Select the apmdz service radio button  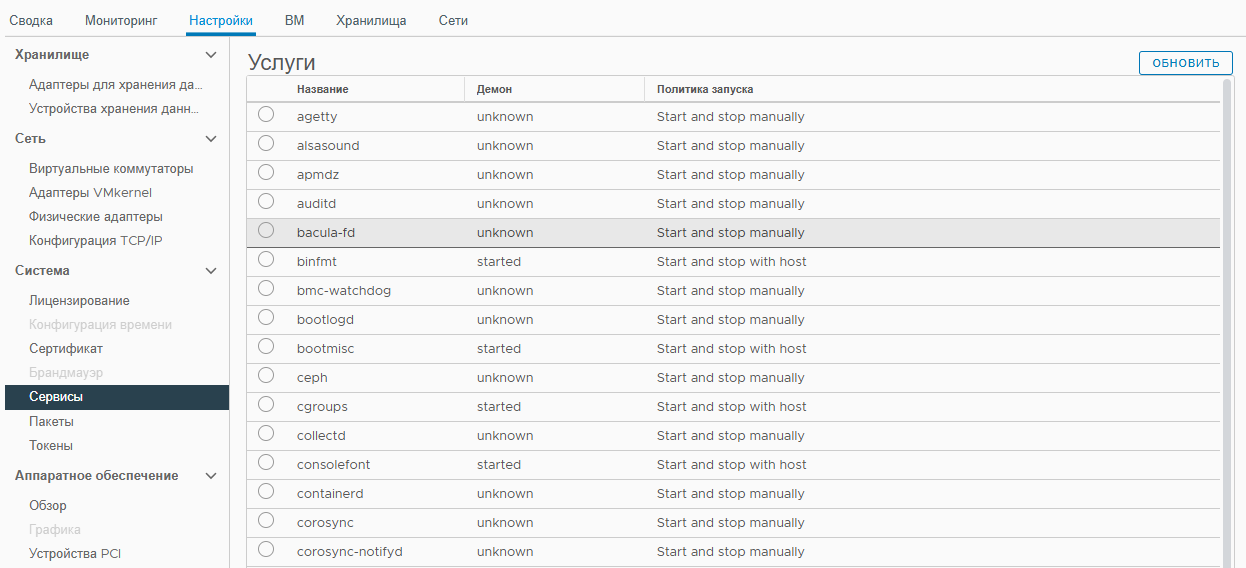(x=266, y=172)
